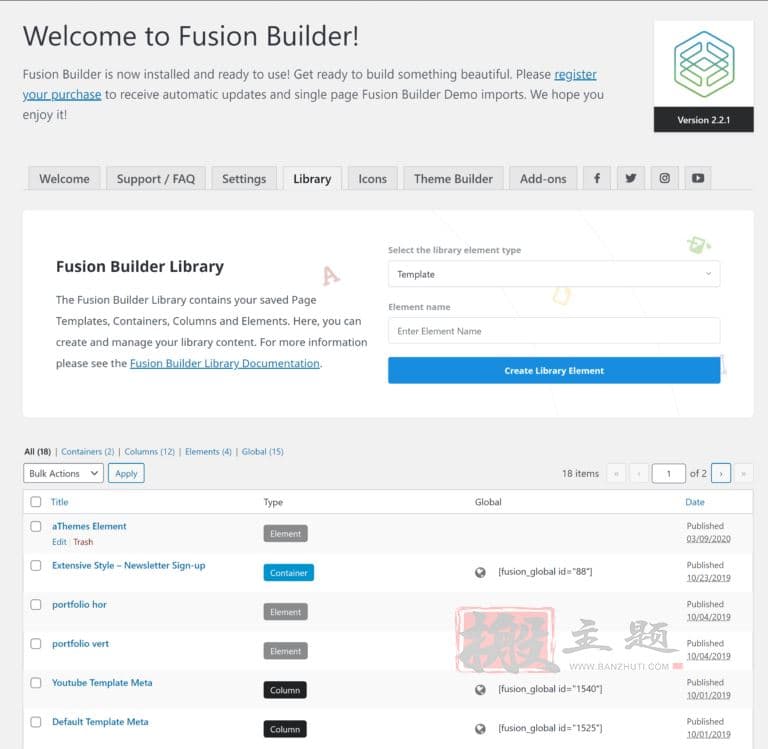Click the date 03/09/2020
This screenshot has height=749, width=768.
[x=708, y=539]
